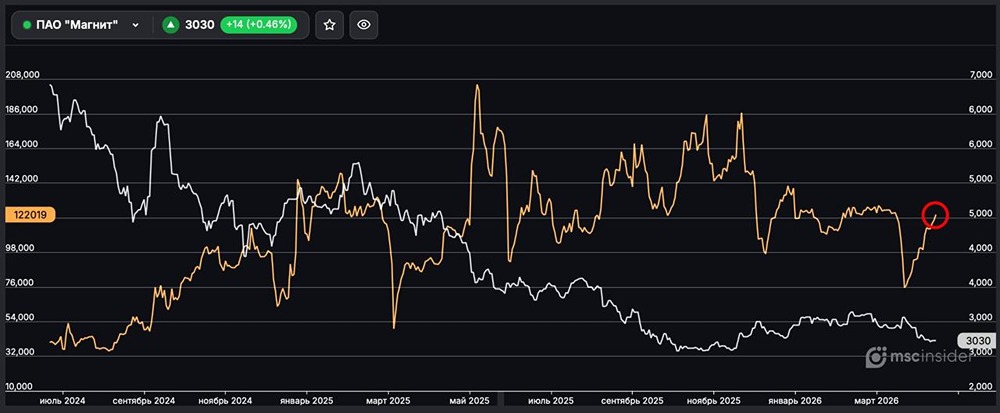Click сентябрь 2025 on time axis

(x=632, y=401)
